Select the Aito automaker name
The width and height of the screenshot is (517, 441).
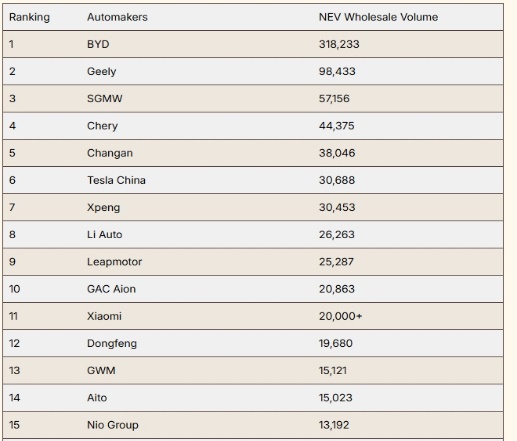[x=97, y=398]
